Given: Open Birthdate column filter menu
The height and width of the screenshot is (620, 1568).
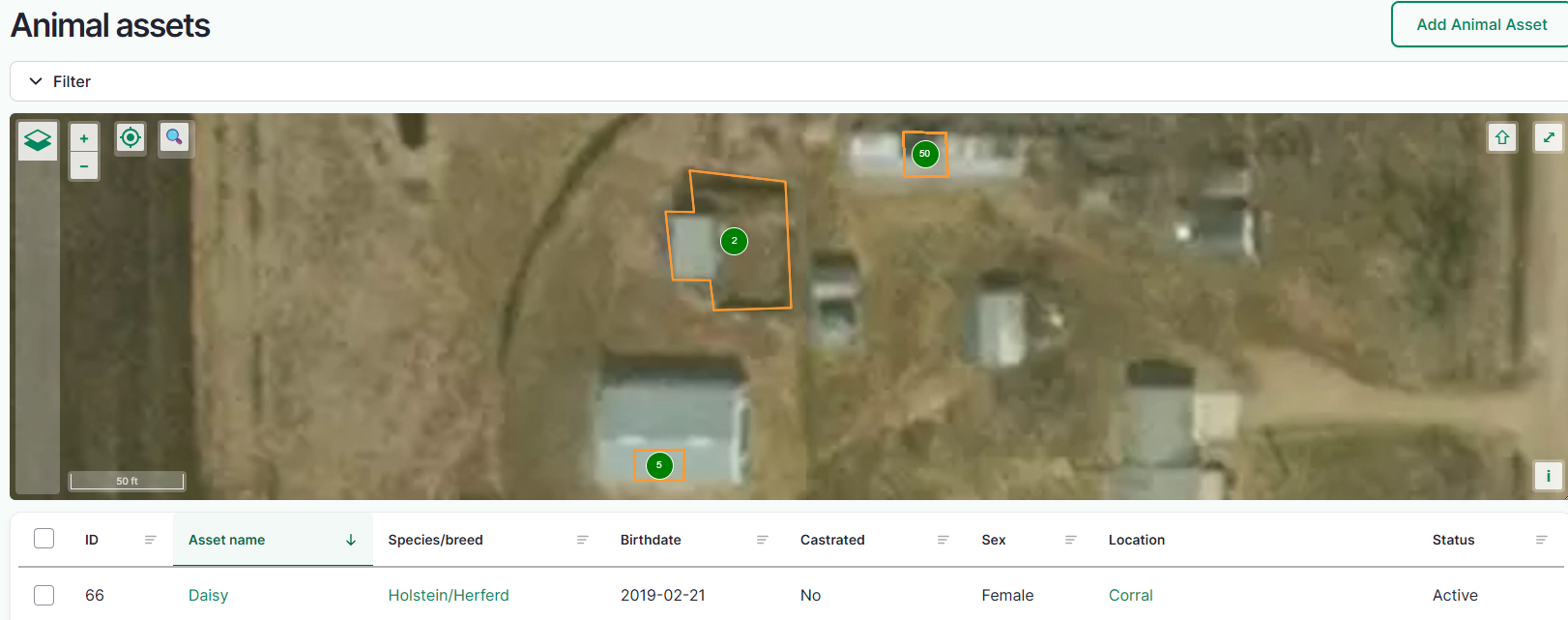Looking at the screenshot, I should 763,540.
